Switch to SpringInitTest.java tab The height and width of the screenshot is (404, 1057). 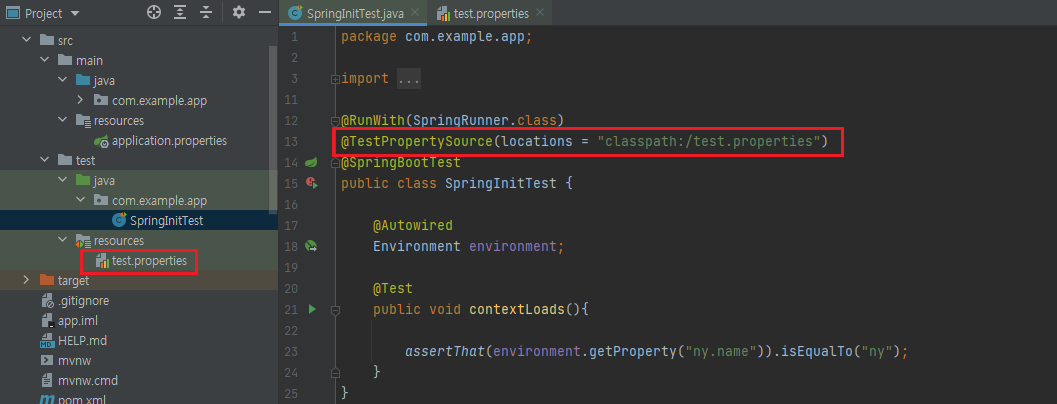click(355, 13)
